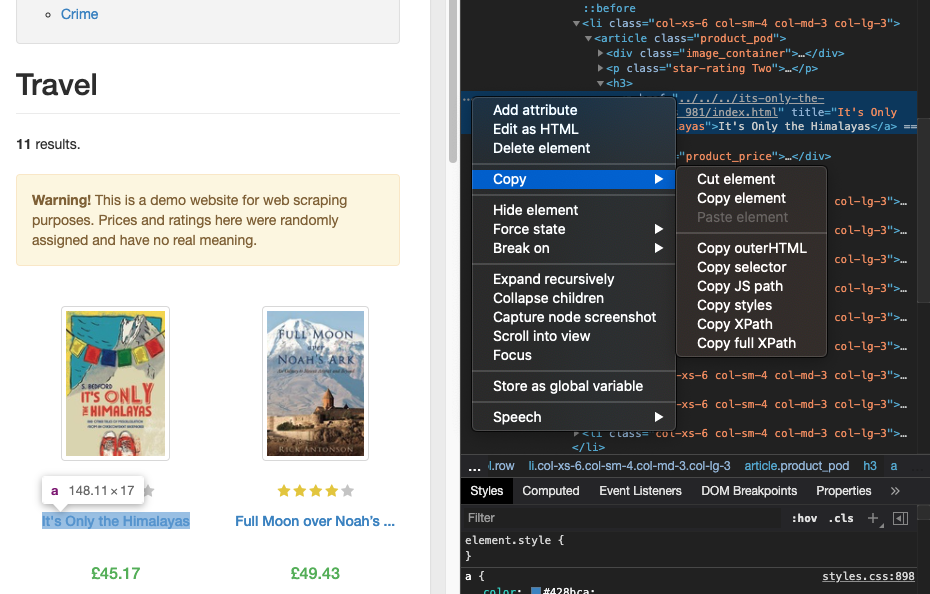The width and height of the screenshot is (930, 594).
Task: Open the Event Listeners tab
Action: [640, 491]
